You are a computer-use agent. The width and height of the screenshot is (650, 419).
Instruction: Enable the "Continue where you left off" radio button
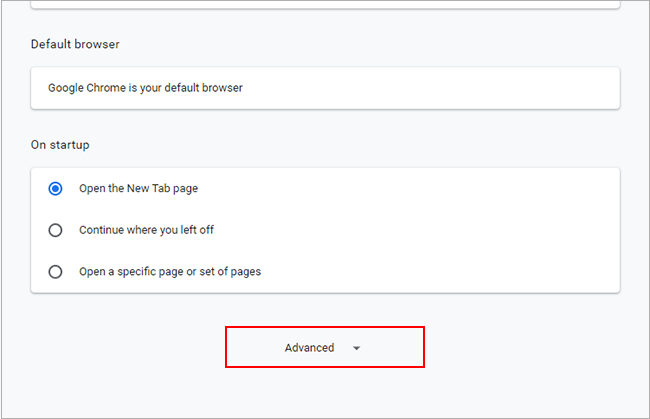56,230
